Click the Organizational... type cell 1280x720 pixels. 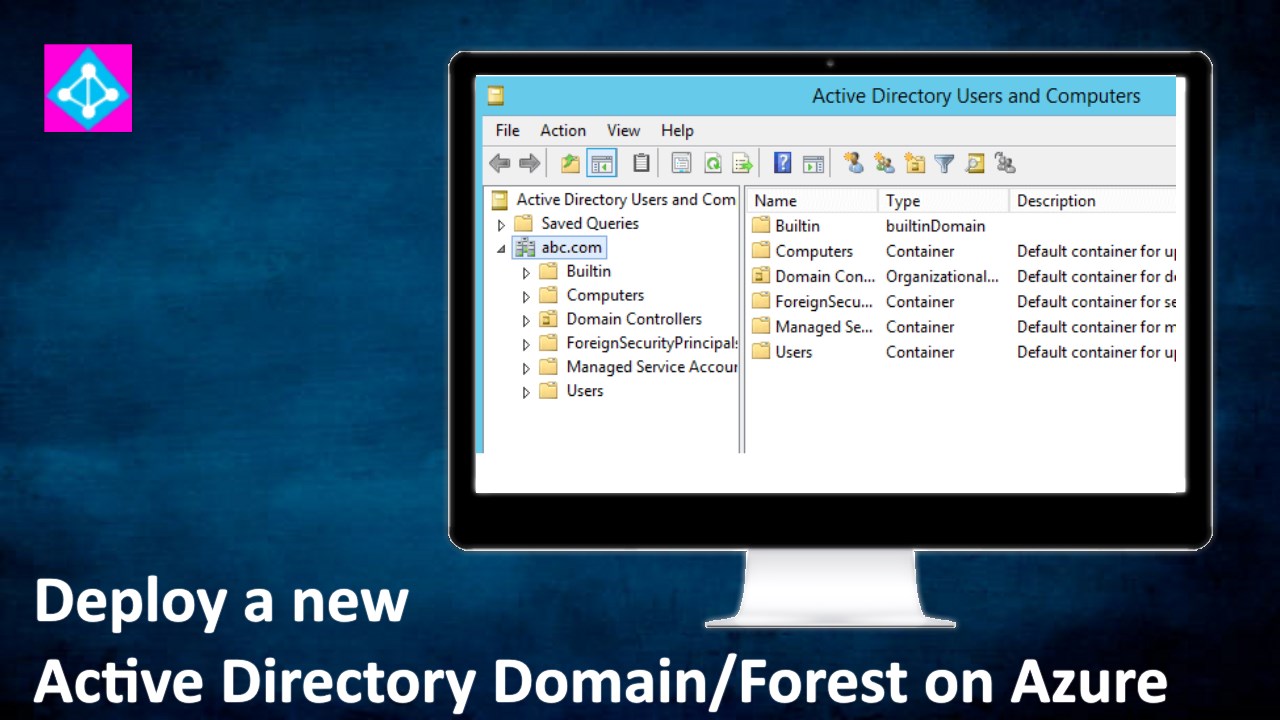point(942,276)
